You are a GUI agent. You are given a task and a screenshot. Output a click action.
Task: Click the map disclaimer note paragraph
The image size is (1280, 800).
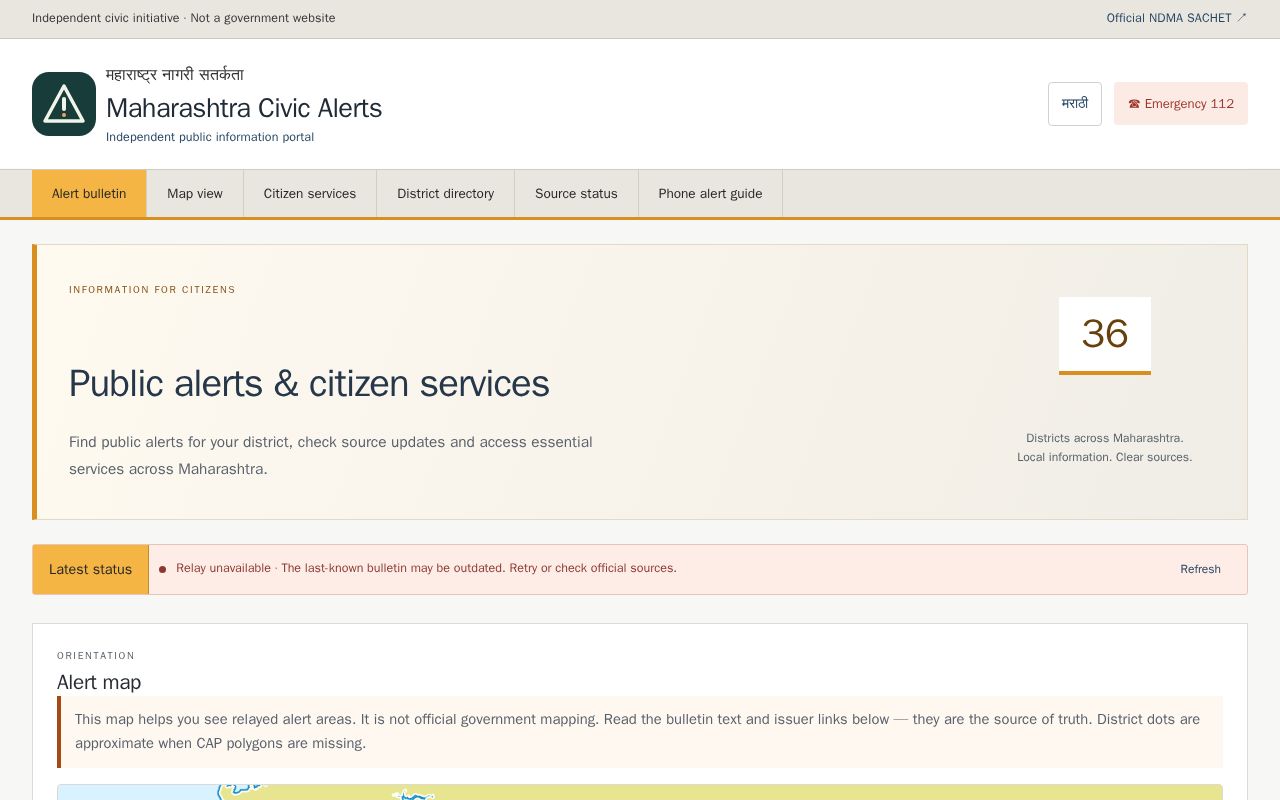[x=640, y=732]
